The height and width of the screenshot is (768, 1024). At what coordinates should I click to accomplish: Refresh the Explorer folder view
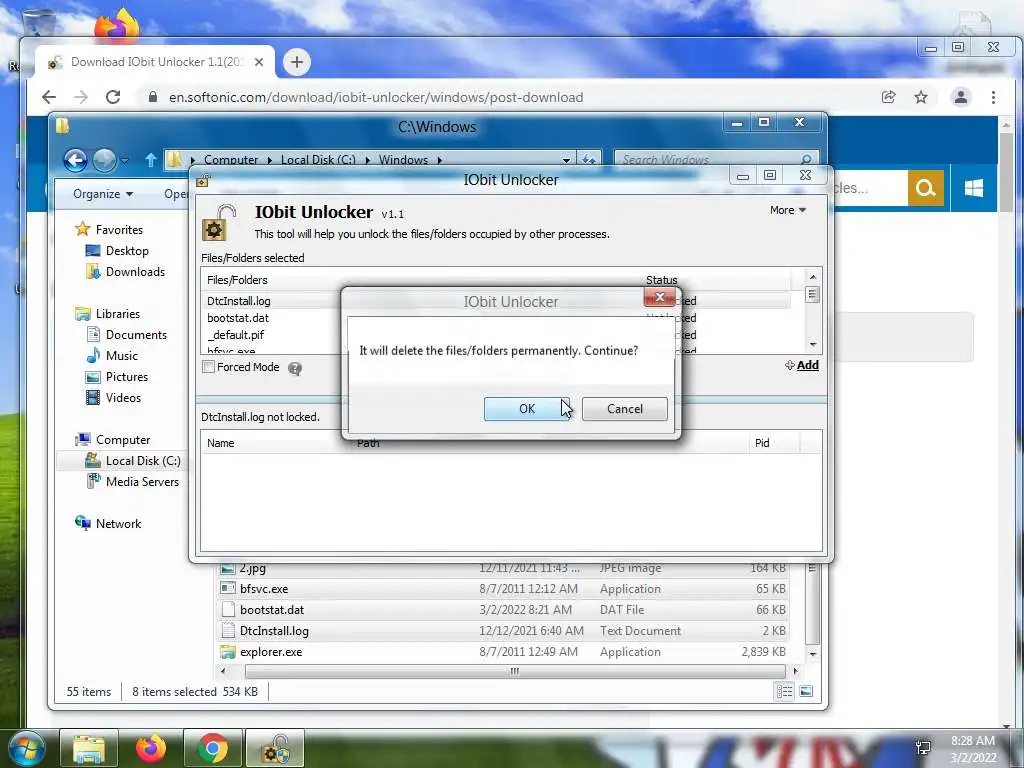coord(589,160)
